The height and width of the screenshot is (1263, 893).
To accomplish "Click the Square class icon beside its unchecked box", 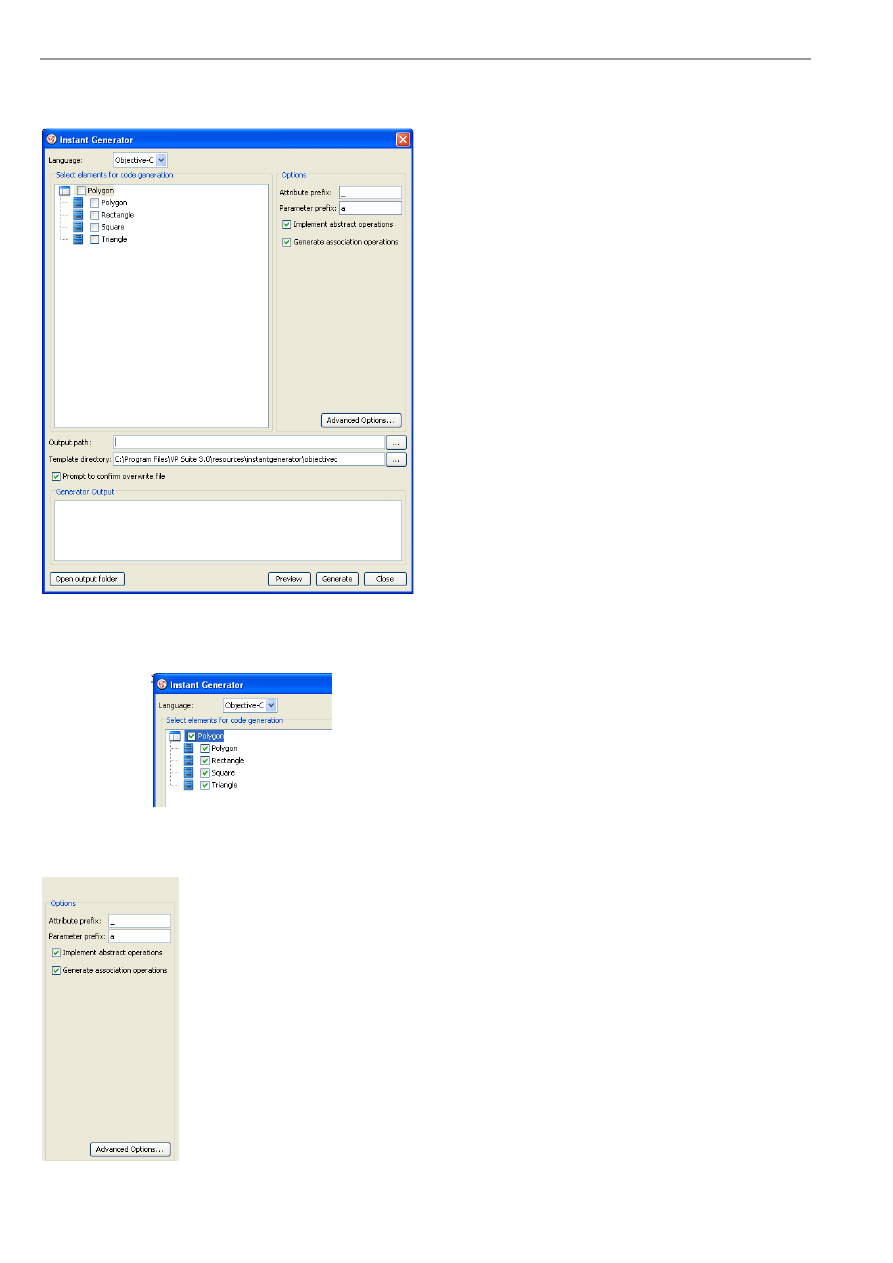I will point(79,227).
